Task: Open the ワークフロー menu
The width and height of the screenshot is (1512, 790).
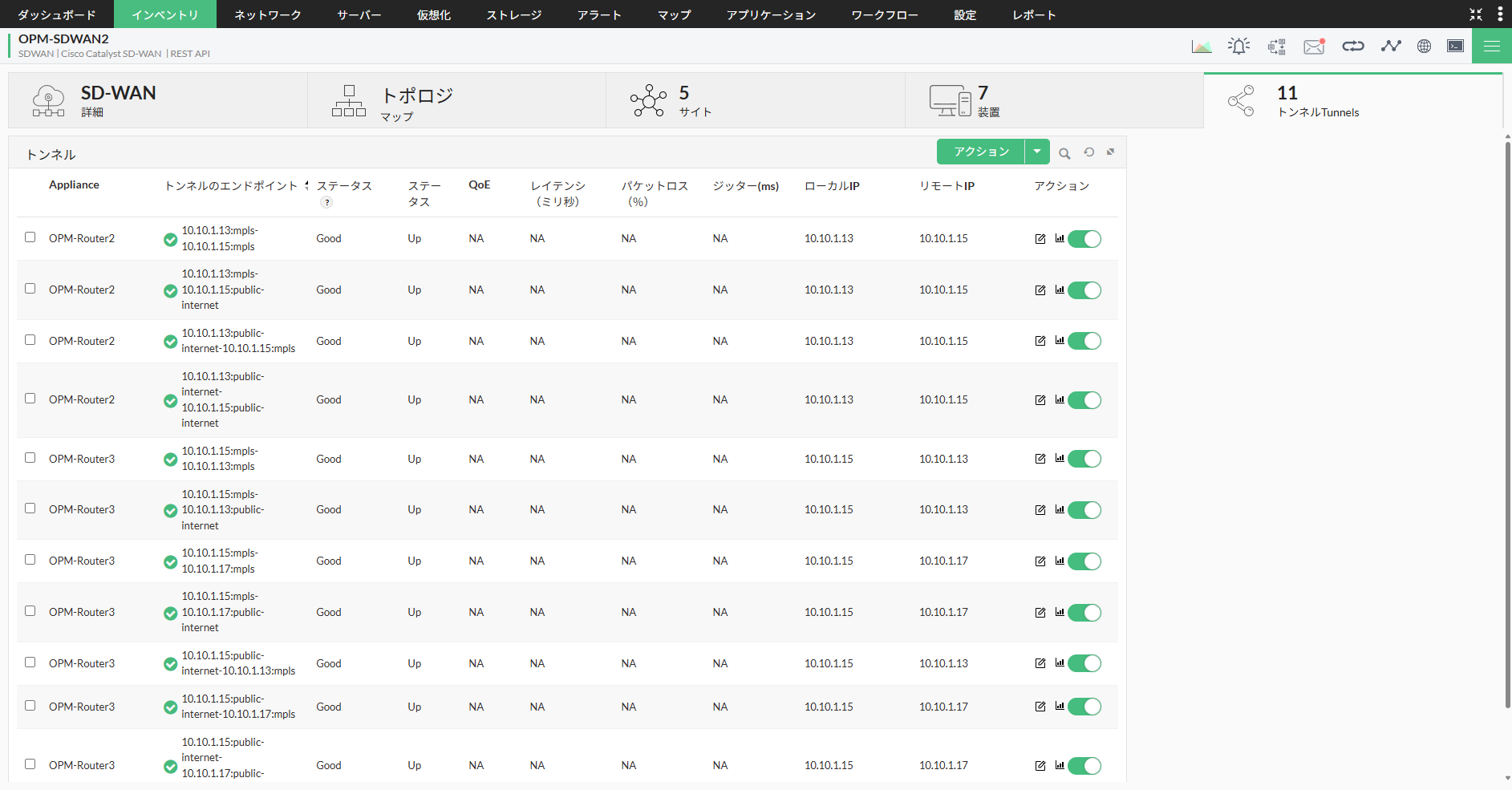Action: 885,14
